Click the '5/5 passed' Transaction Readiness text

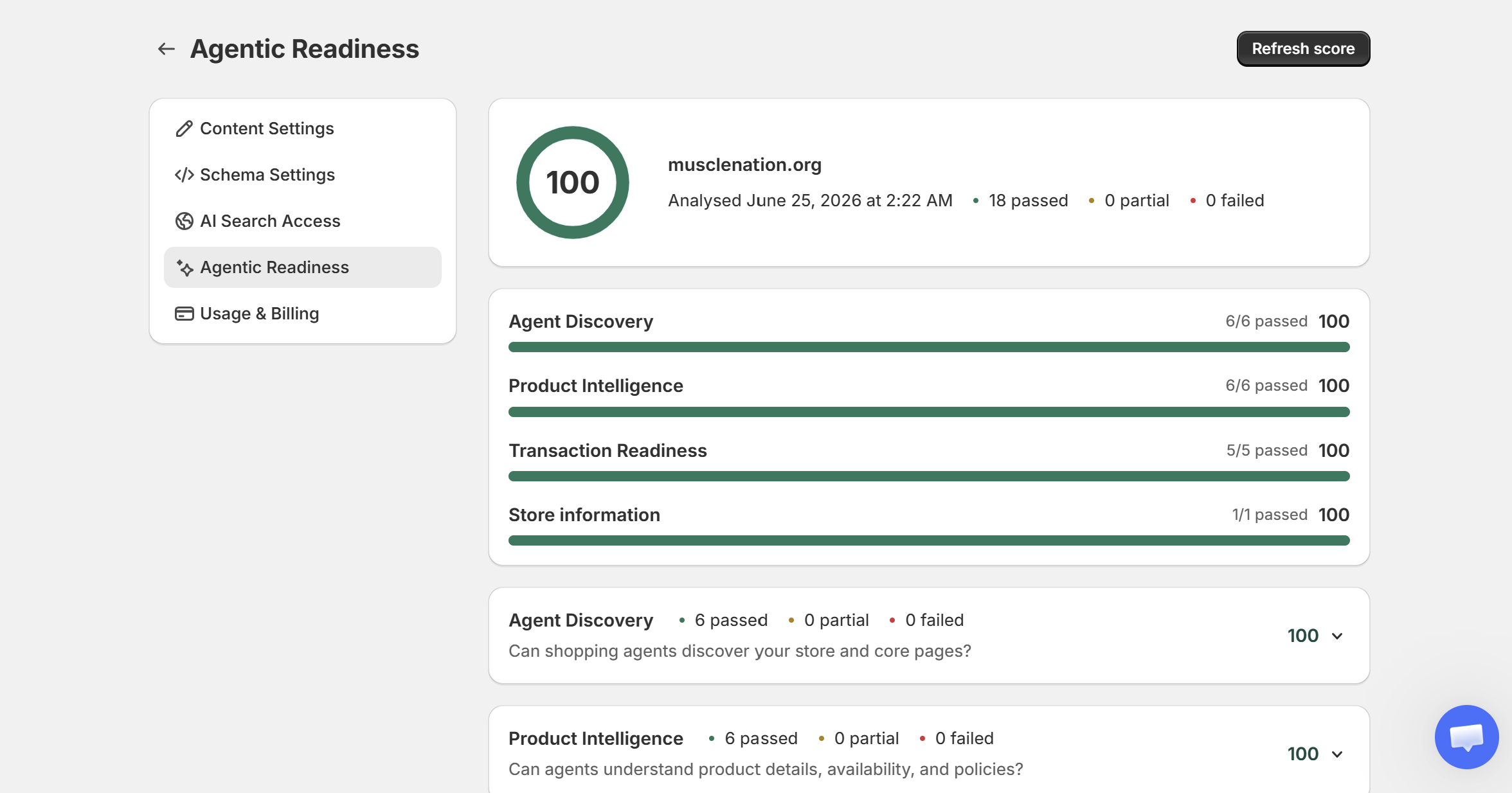click(1266, 450)
